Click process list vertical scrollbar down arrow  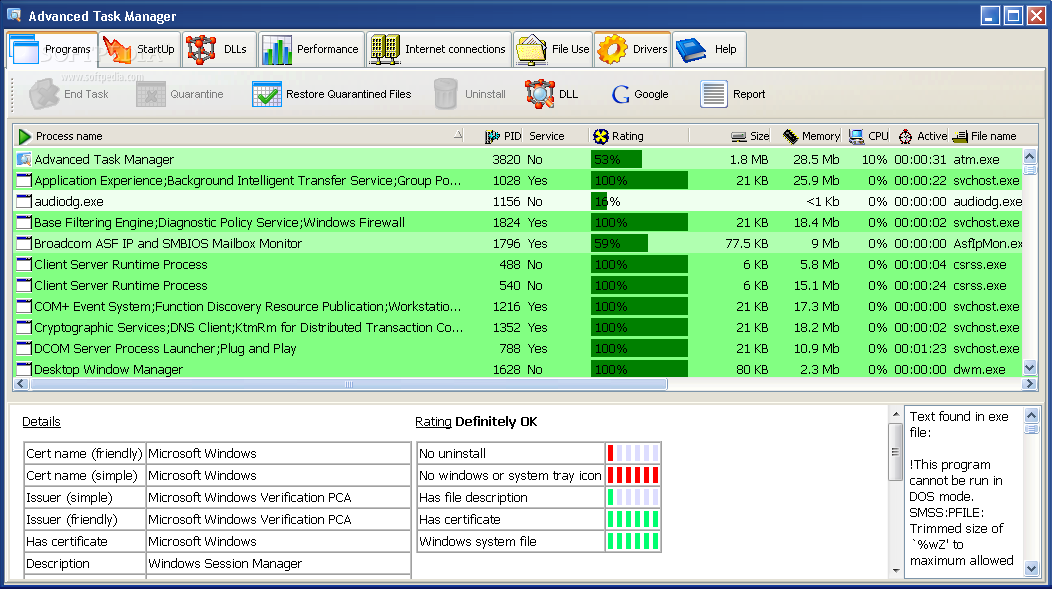1030,368
